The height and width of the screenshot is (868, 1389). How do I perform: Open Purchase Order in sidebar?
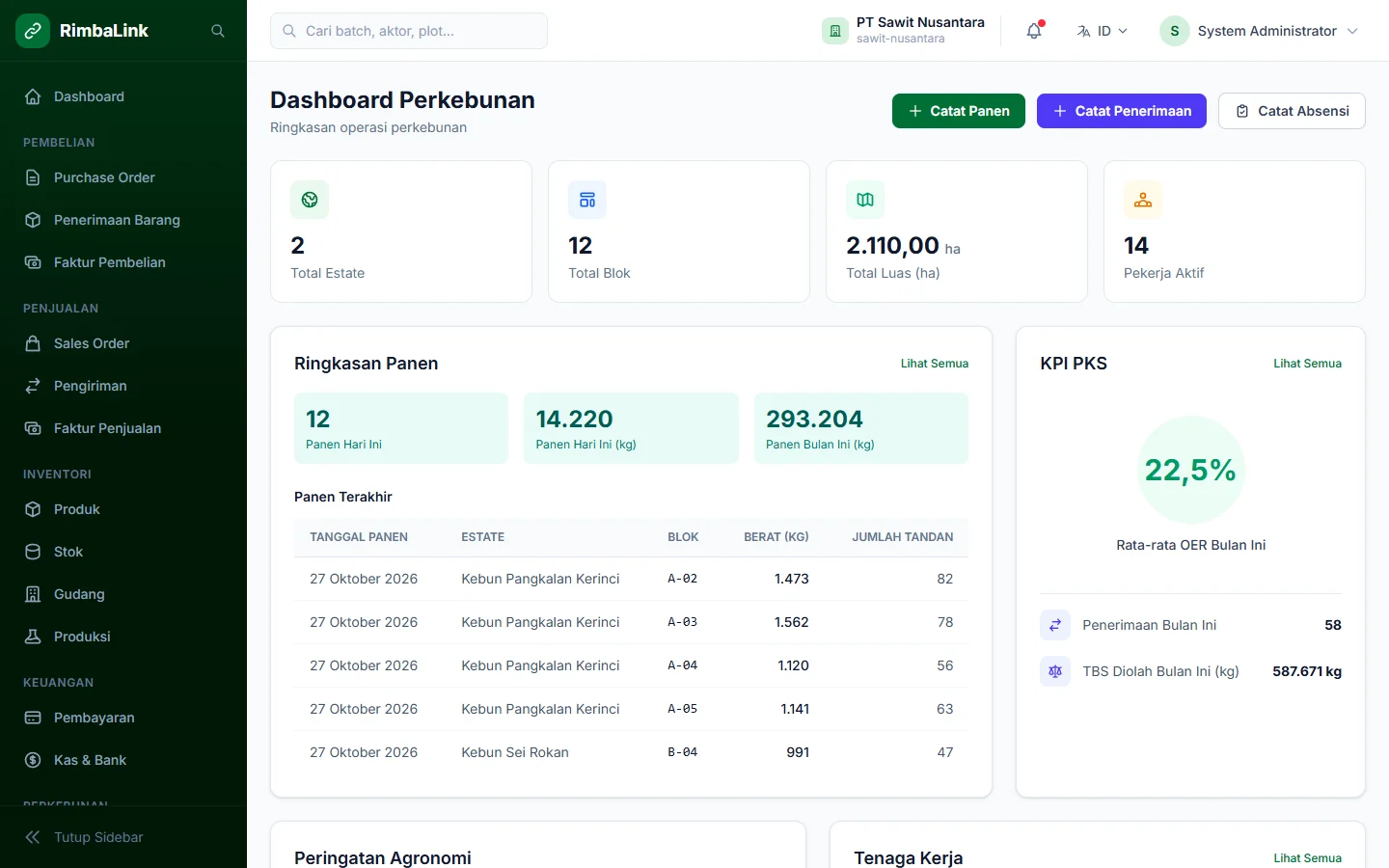pos(123,177)
